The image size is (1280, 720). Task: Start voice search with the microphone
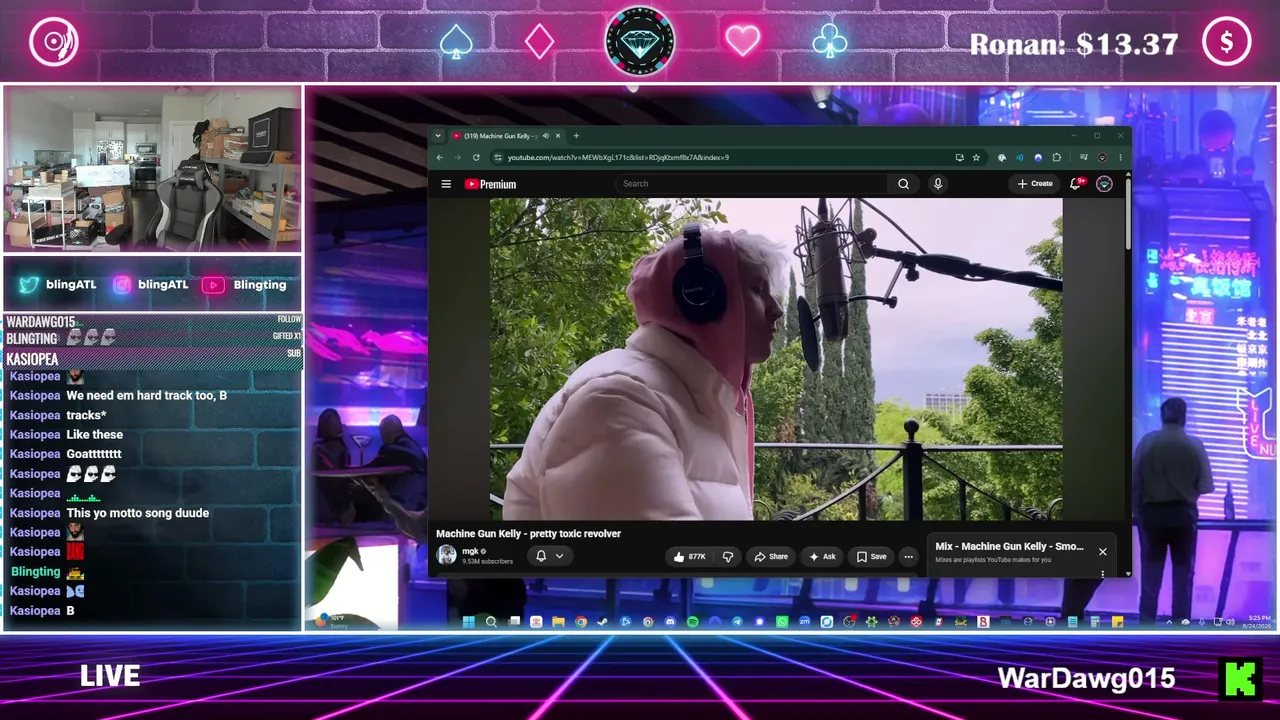pos(937,184)
